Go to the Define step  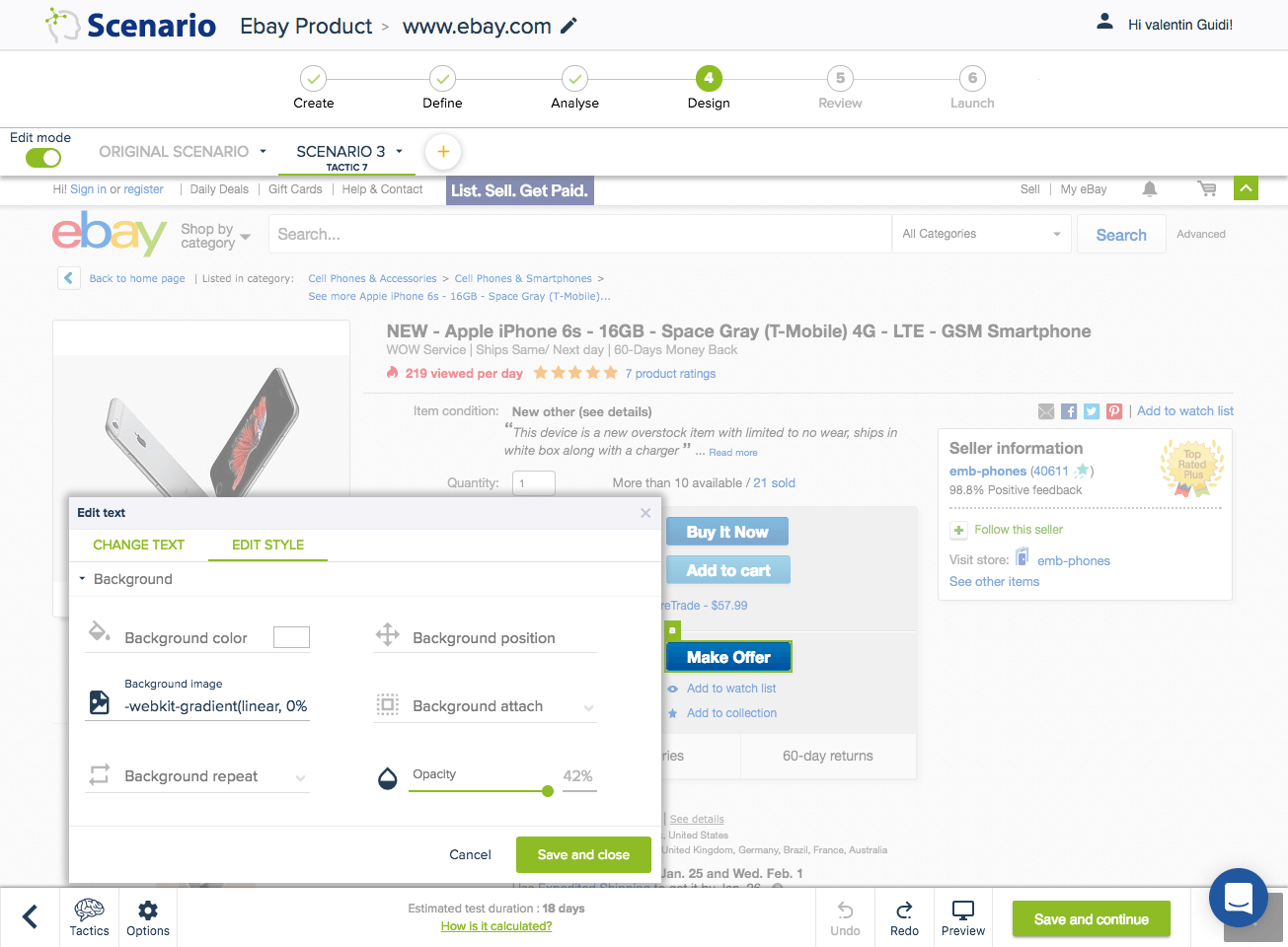(442, 88)
